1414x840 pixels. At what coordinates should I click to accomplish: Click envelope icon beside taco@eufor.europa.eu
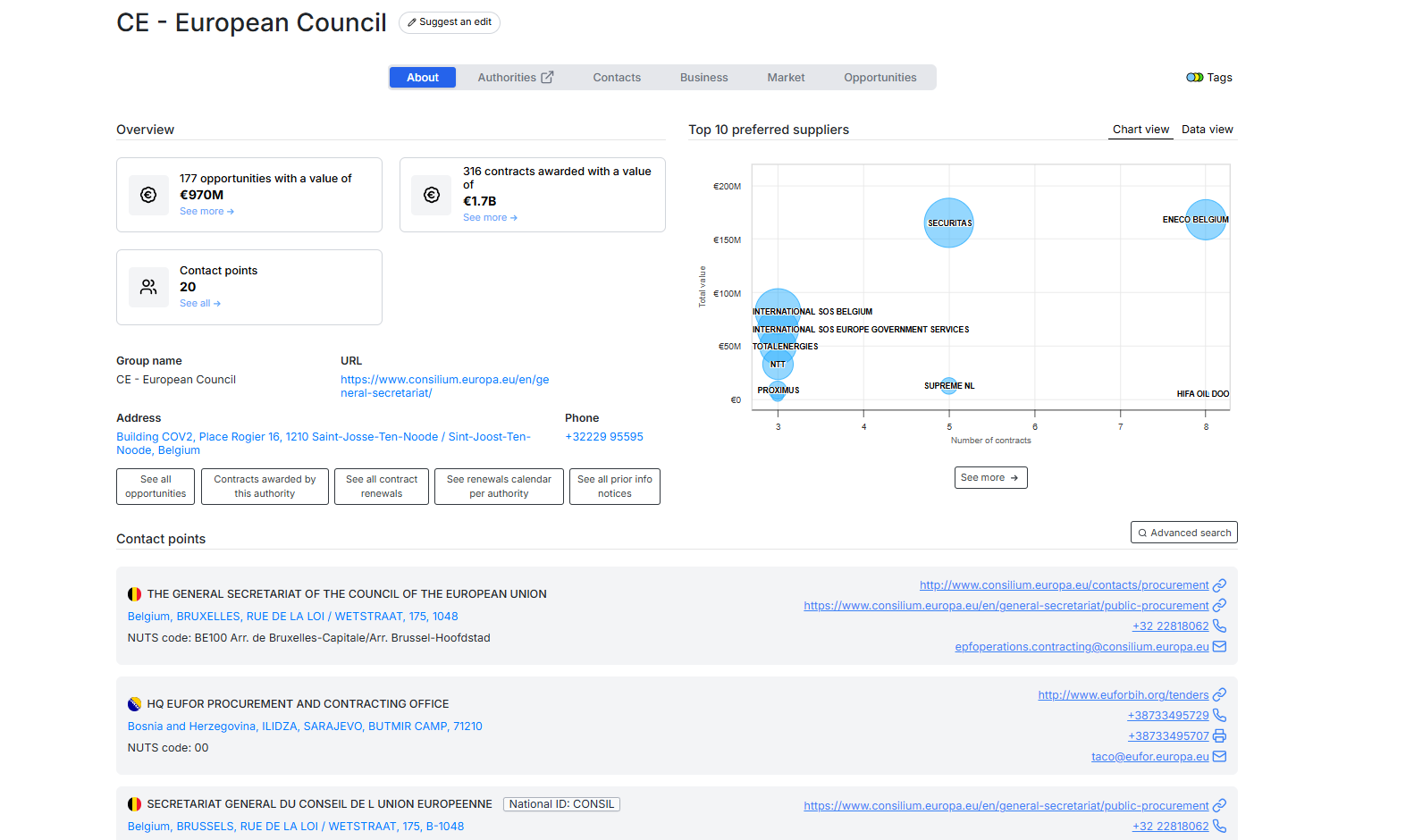pyautogui.click(x=1219, y=757)
